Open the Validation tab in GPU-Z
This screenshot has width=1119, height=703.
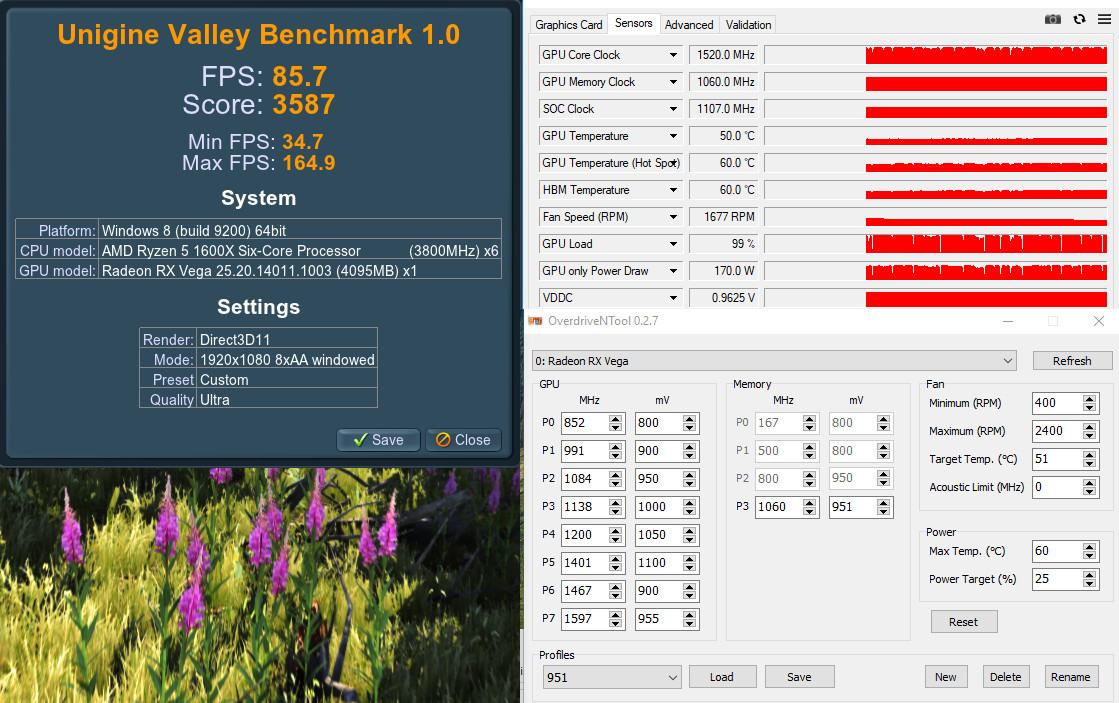coord(748,25)
